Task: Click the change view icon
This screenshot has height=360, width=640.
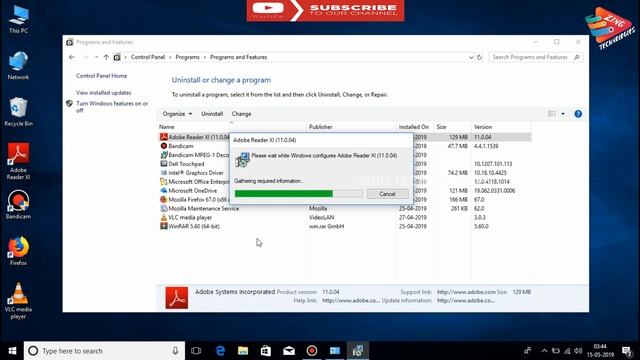Action: coord(552,114)
